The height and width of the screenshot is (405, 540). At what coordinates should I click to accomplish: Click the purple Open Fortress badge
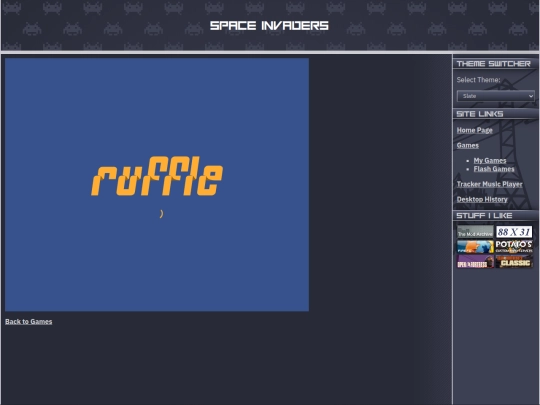(x=475, y=261)
